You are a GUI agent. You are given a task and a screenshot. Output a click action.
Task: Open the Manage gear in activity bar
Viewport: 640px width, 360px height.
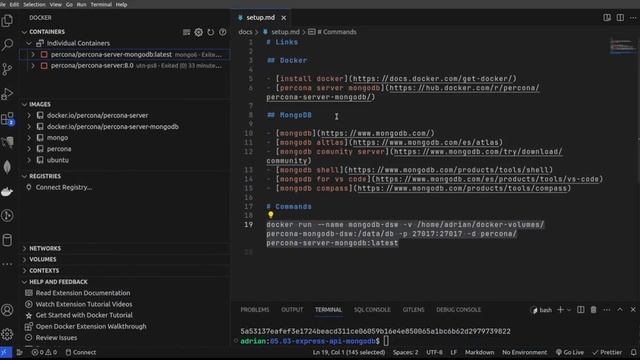point(7,334)
